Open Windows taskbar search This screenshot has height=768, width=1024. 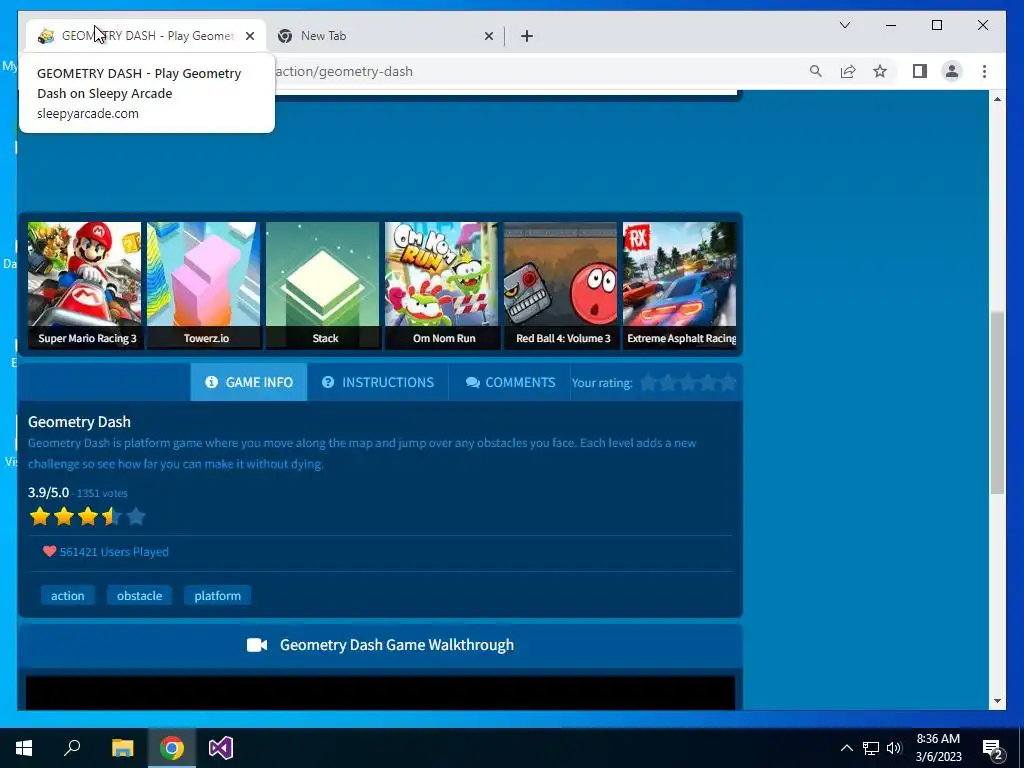tap(72, 748)
